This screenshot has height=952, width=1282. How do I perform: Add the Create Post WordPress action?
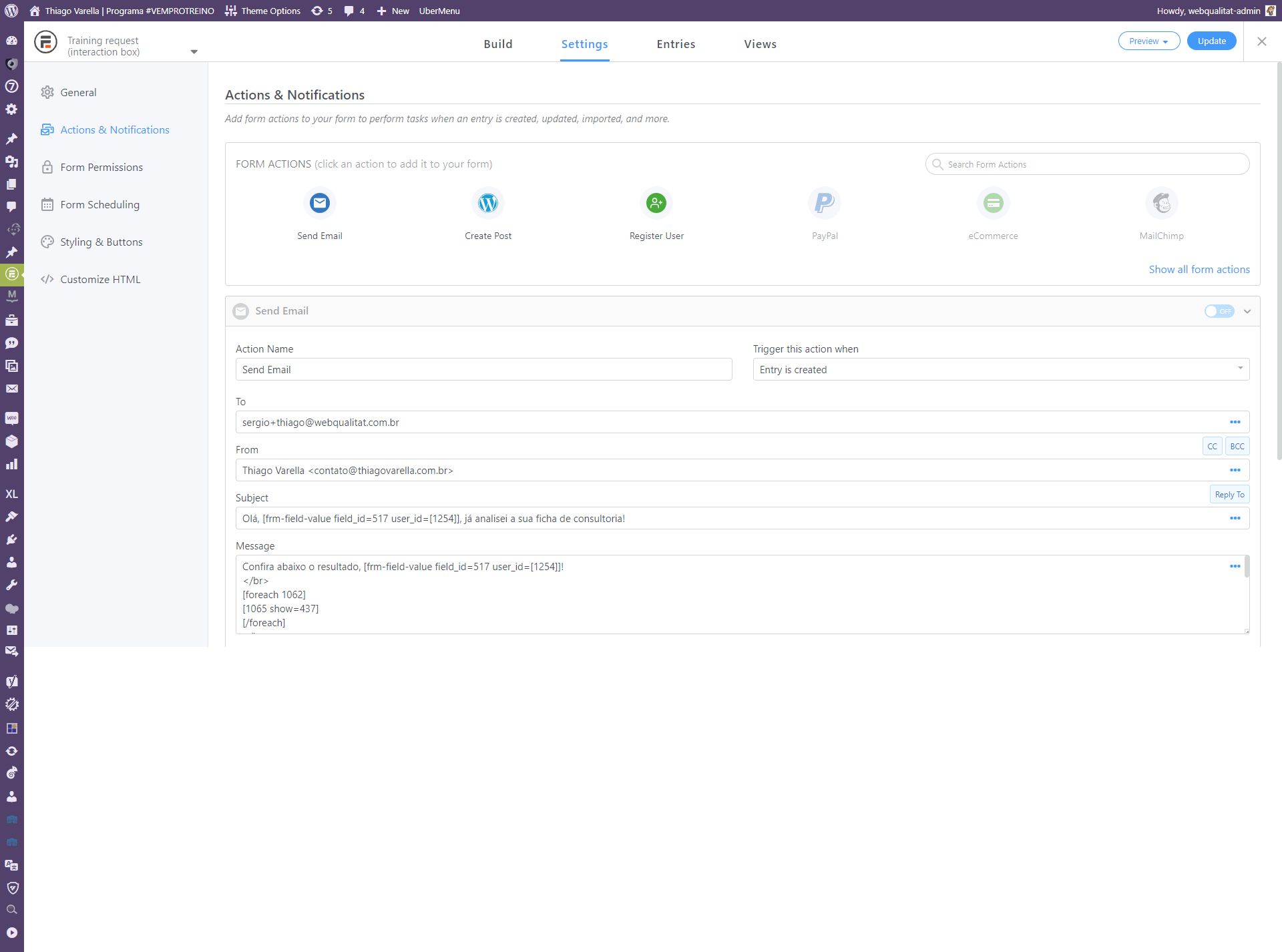[488, 203]
